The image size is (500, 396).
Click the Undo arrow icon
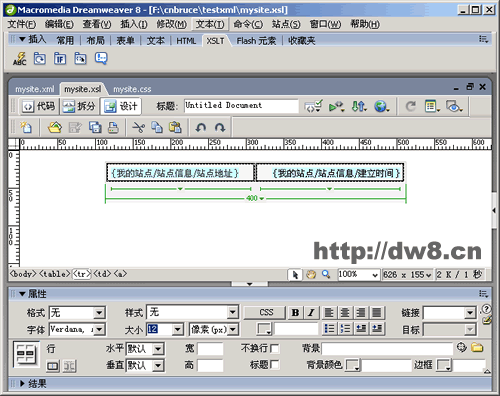(x=201, y=127)
